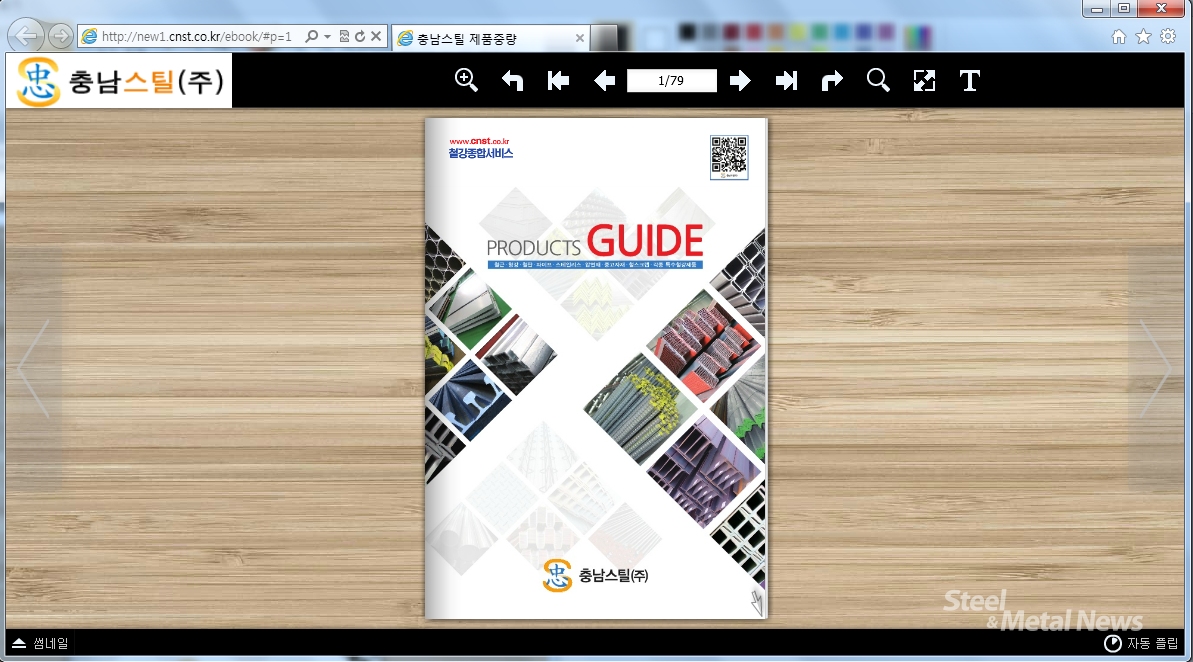Screen dimensions: 1193x662
Task: Click the Products Guide book cover
Action: coord(596,368)
